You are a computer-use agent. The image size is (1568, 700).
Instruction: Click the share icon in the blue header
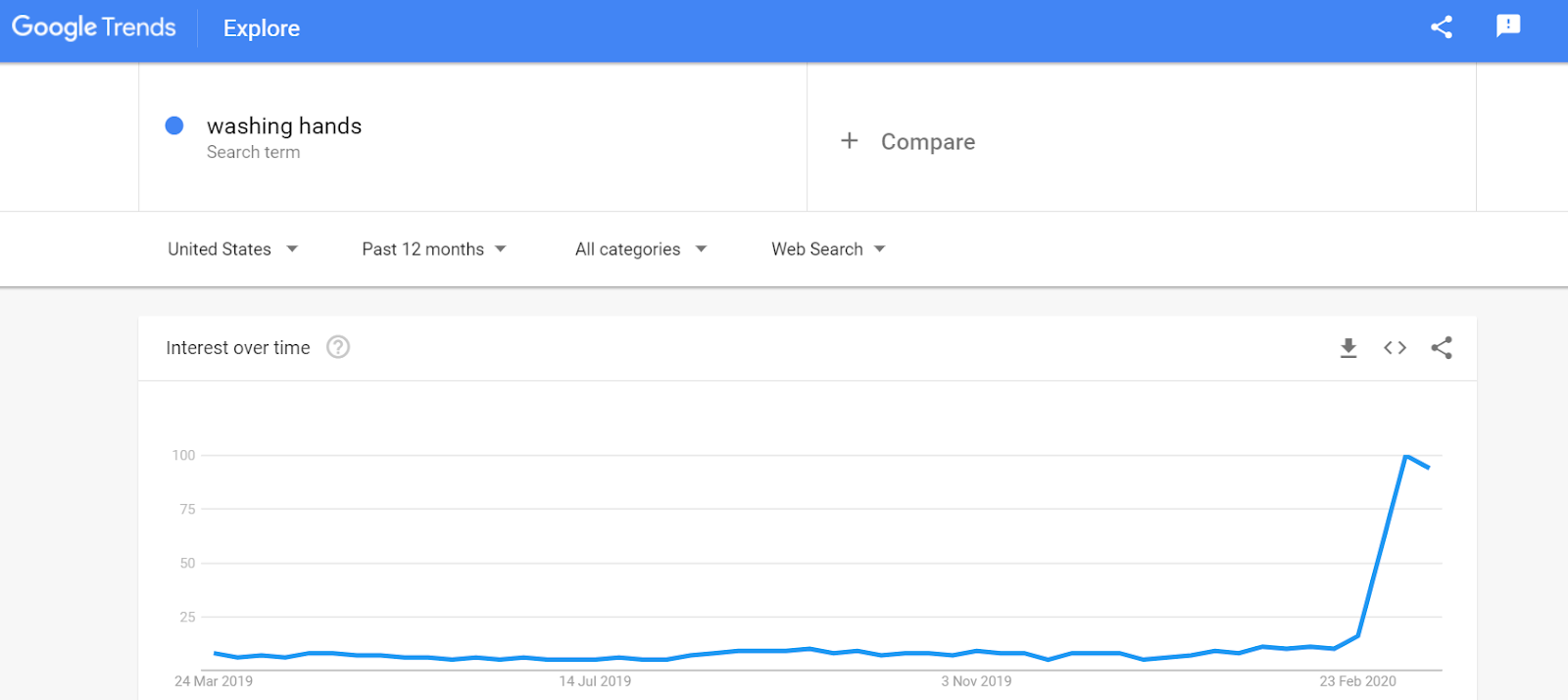[1441, 26]
